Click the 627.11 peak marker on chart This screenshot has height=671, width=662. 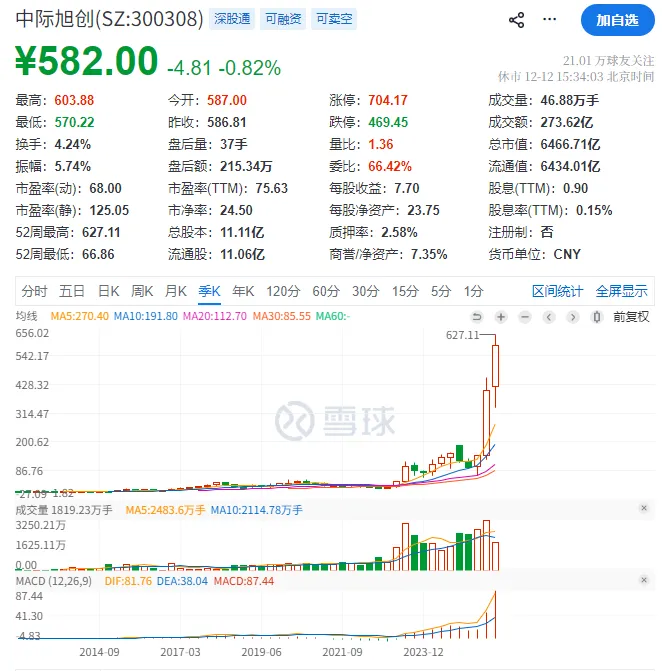click(463, 335)
